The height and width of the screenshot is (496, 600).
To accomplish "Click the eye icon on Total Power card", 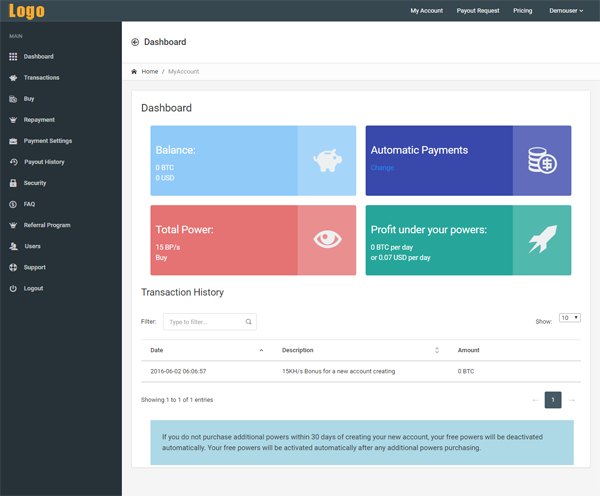I will coord(326,240).
